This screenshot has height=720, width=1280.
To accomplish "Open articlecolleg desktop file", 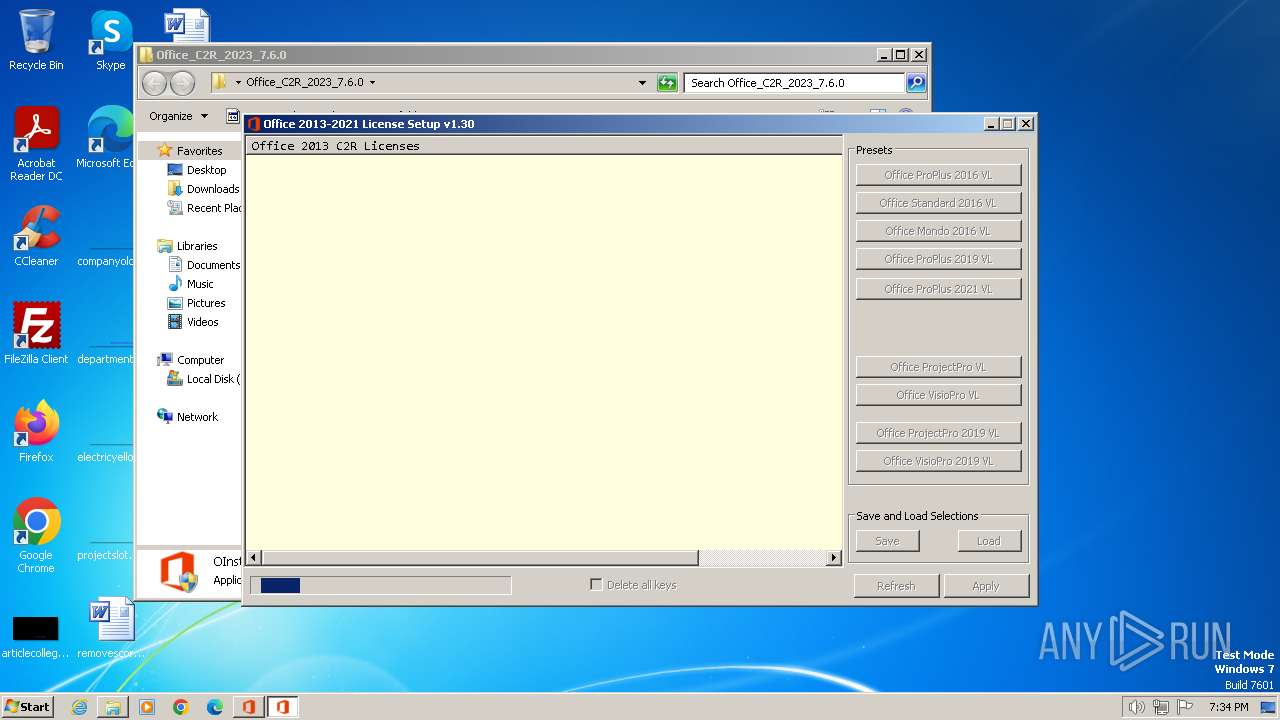I will tap(36, 636).
